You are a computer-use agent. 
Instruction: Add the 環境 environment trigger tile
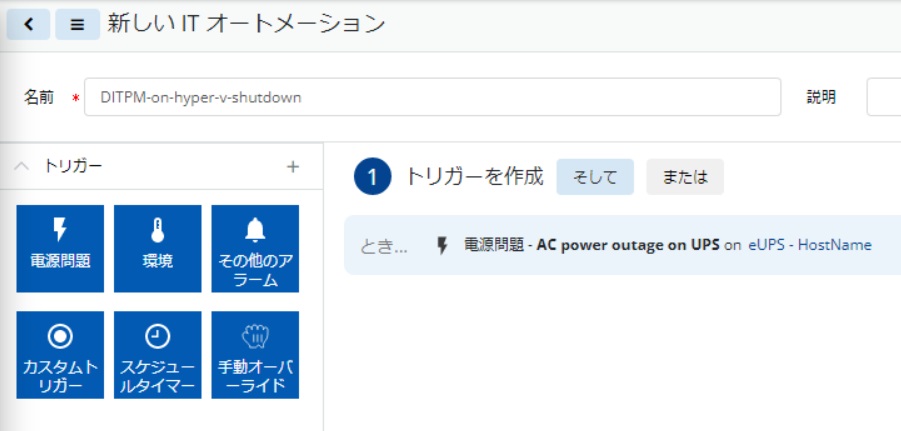click(x=157, y=248)
